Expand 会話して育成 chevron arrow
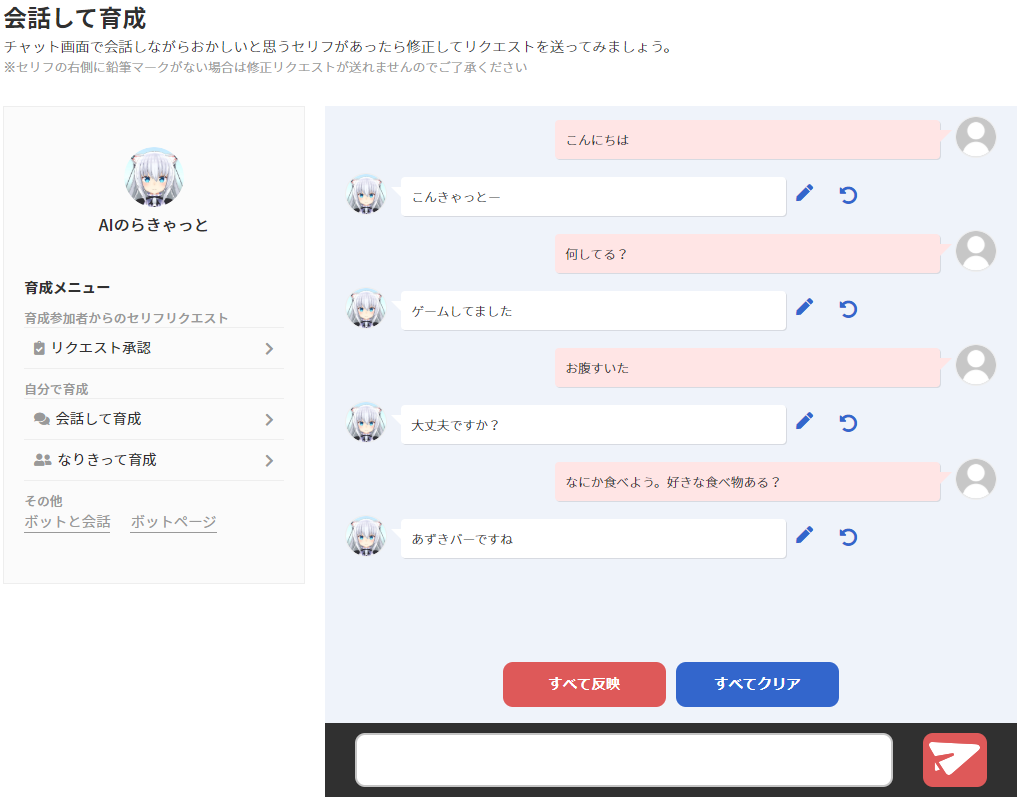The image size is (1017, 801). pos(269,420)
